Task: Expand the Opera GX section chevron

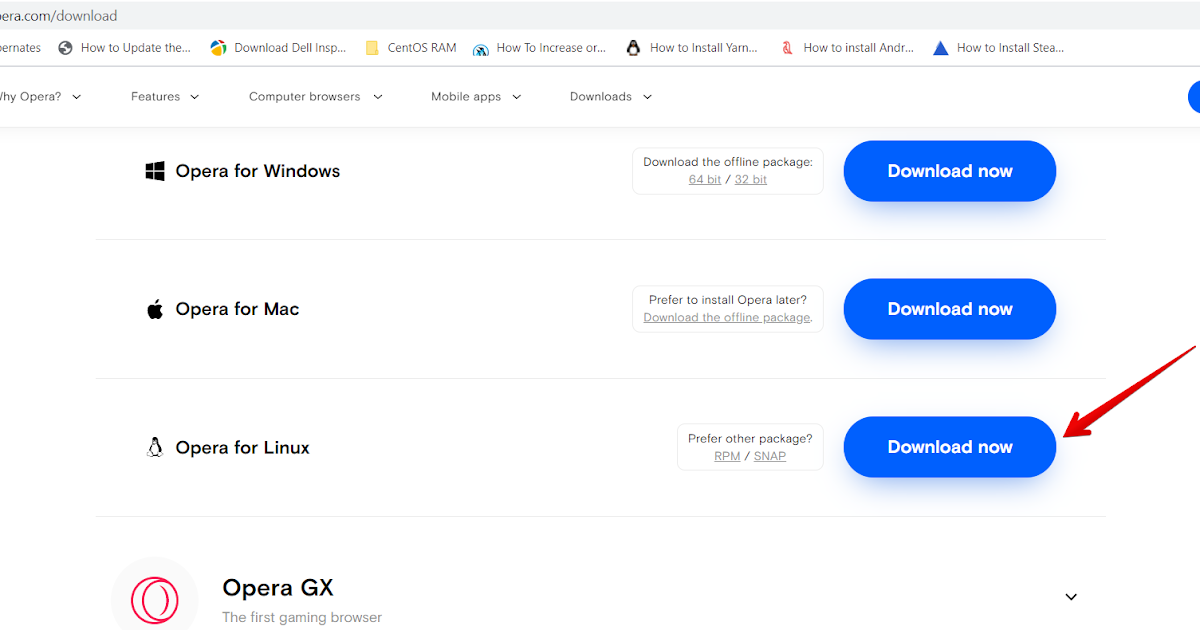Action: point(1071,597)
